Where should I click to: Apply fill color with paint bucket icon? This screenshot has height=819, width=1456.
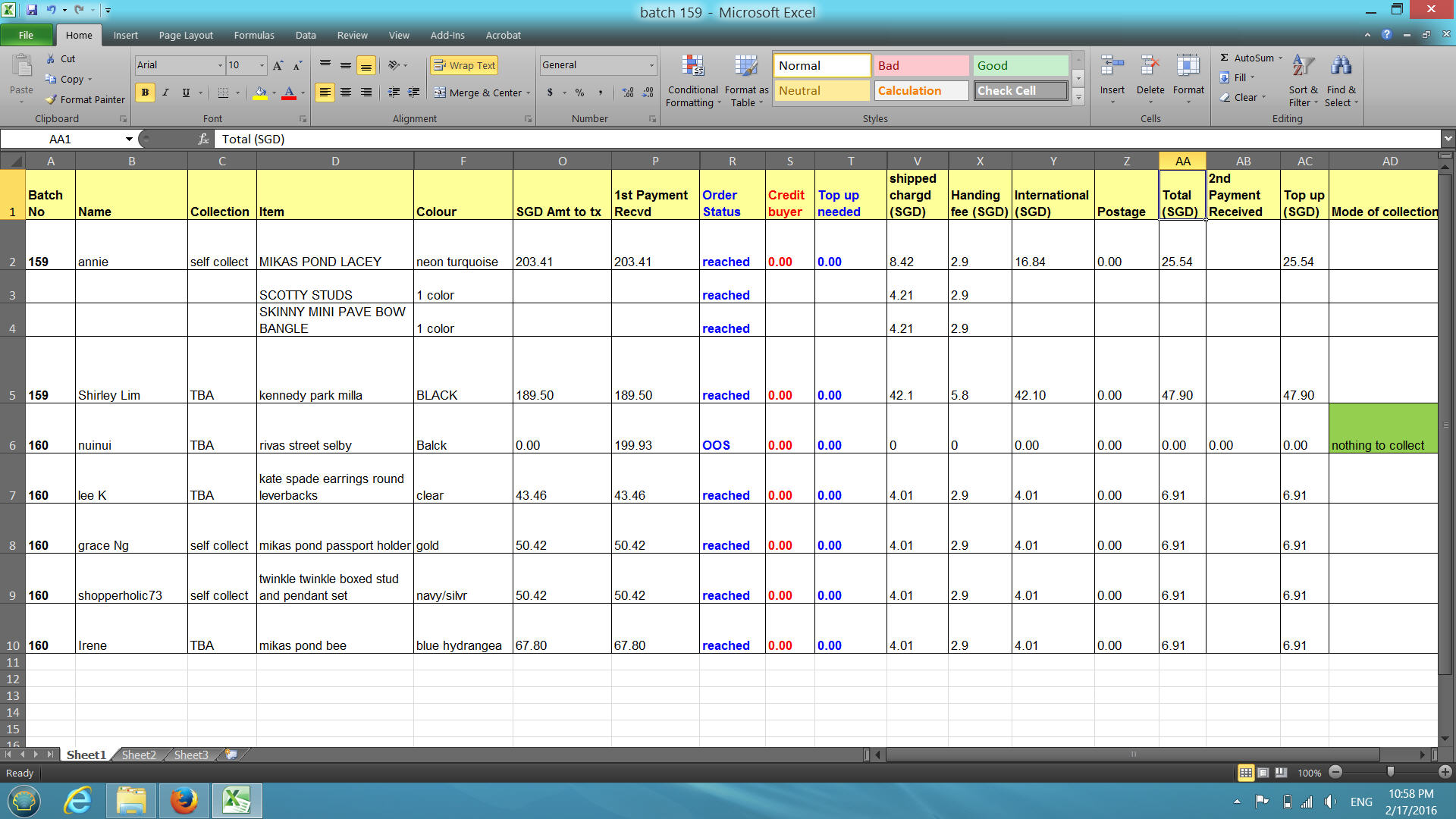coord(260,93)
